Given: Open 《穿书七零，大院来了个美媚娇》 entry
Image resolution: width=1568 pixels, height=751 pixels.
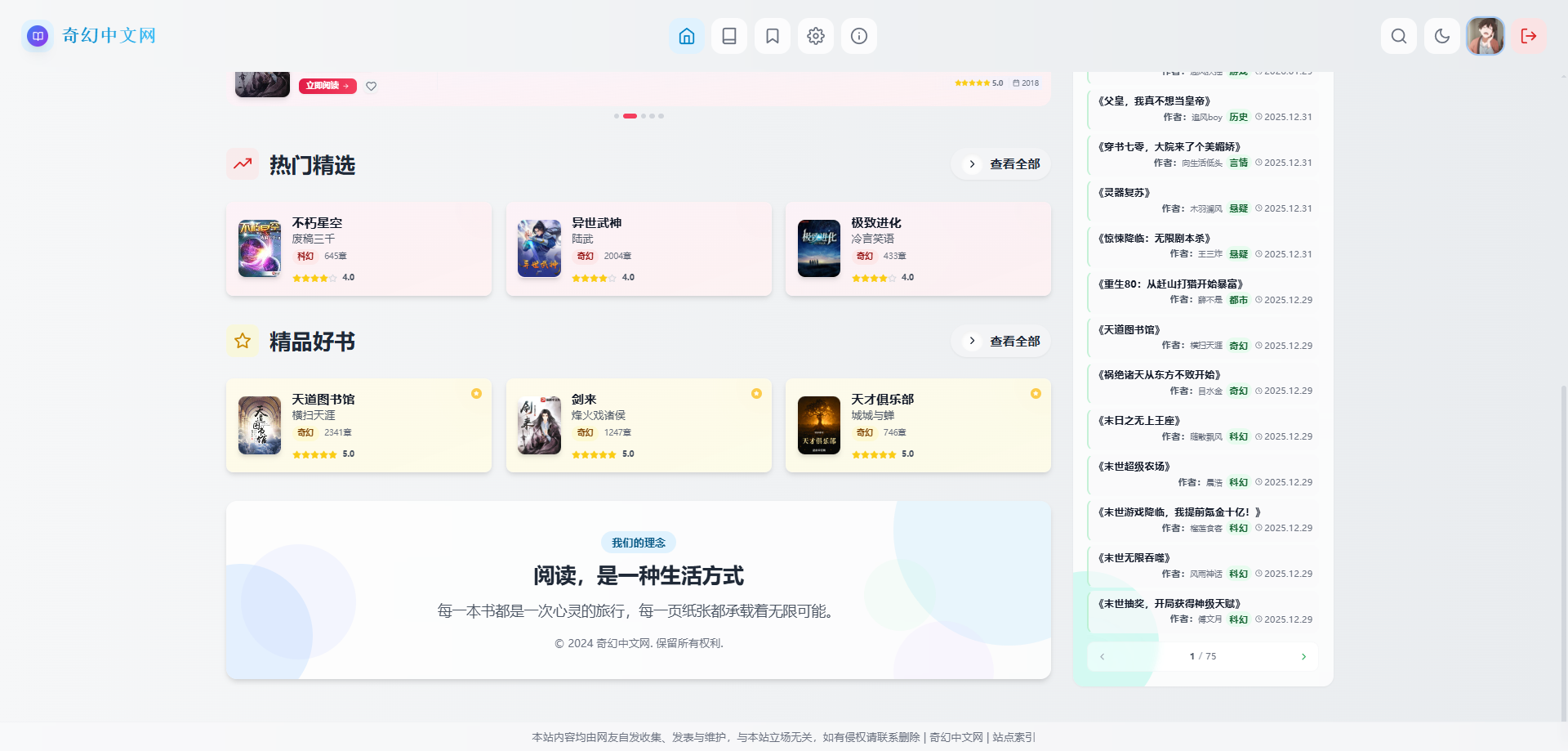Looking at the screenshot, I should click(1169, 147).
